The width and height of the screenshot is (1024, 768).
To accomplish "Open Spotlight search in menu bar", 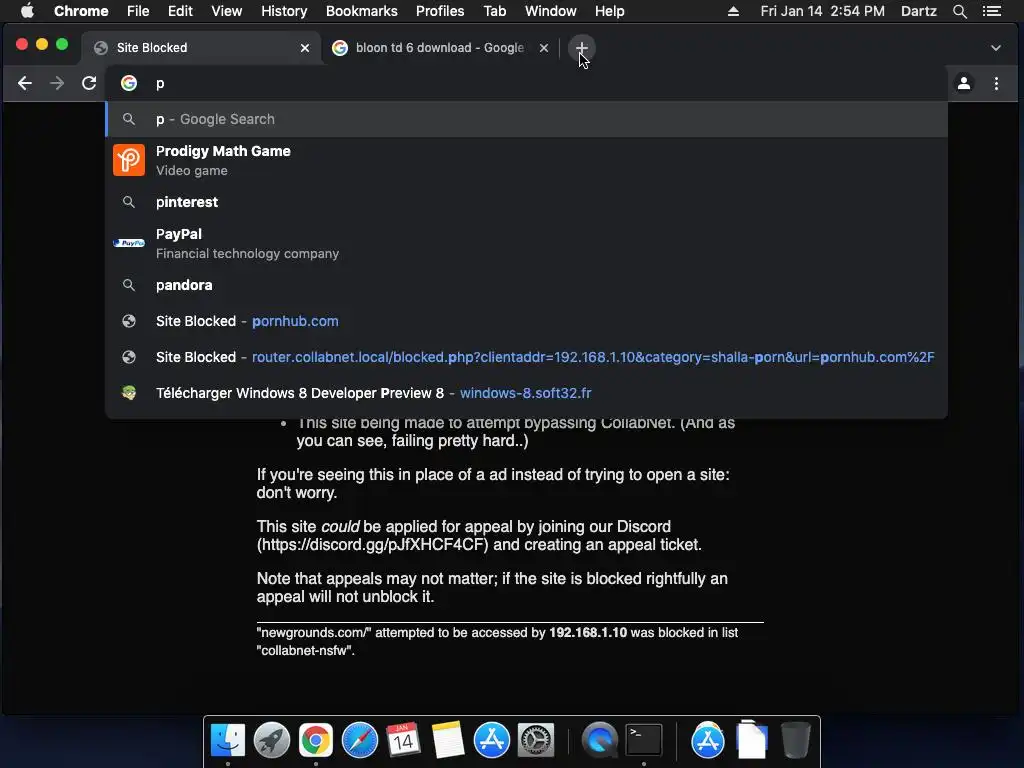I will (959, 11).
